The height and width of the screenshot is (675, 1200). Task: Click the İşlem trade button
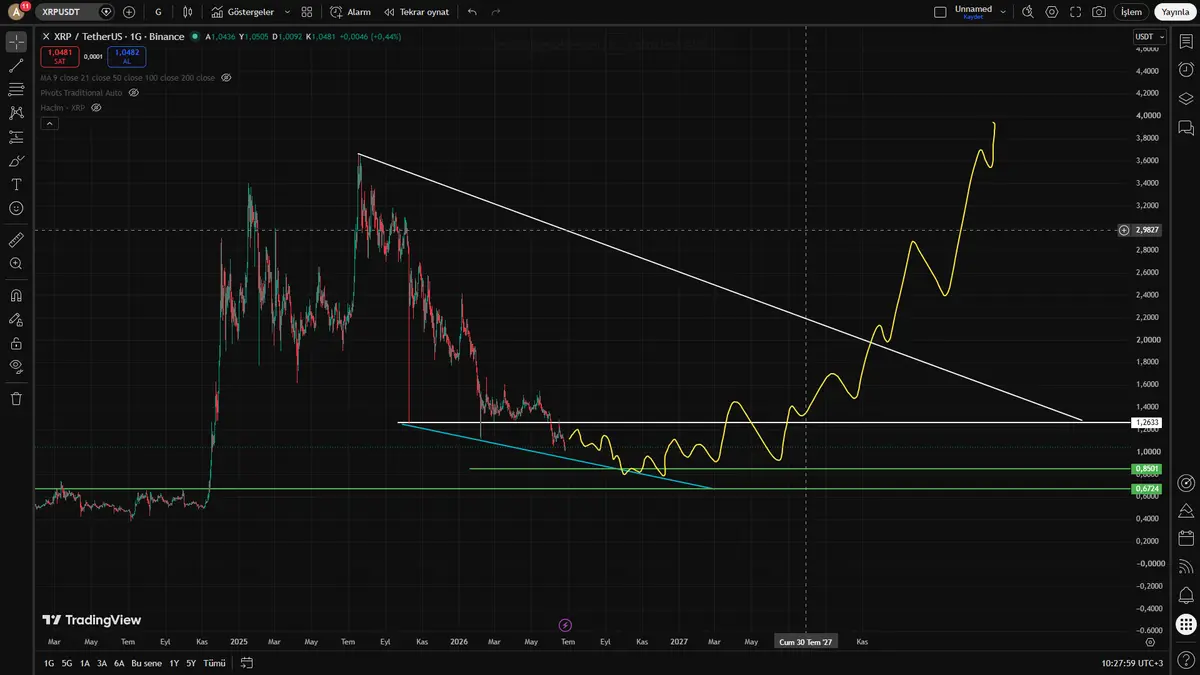point(1131,12)
